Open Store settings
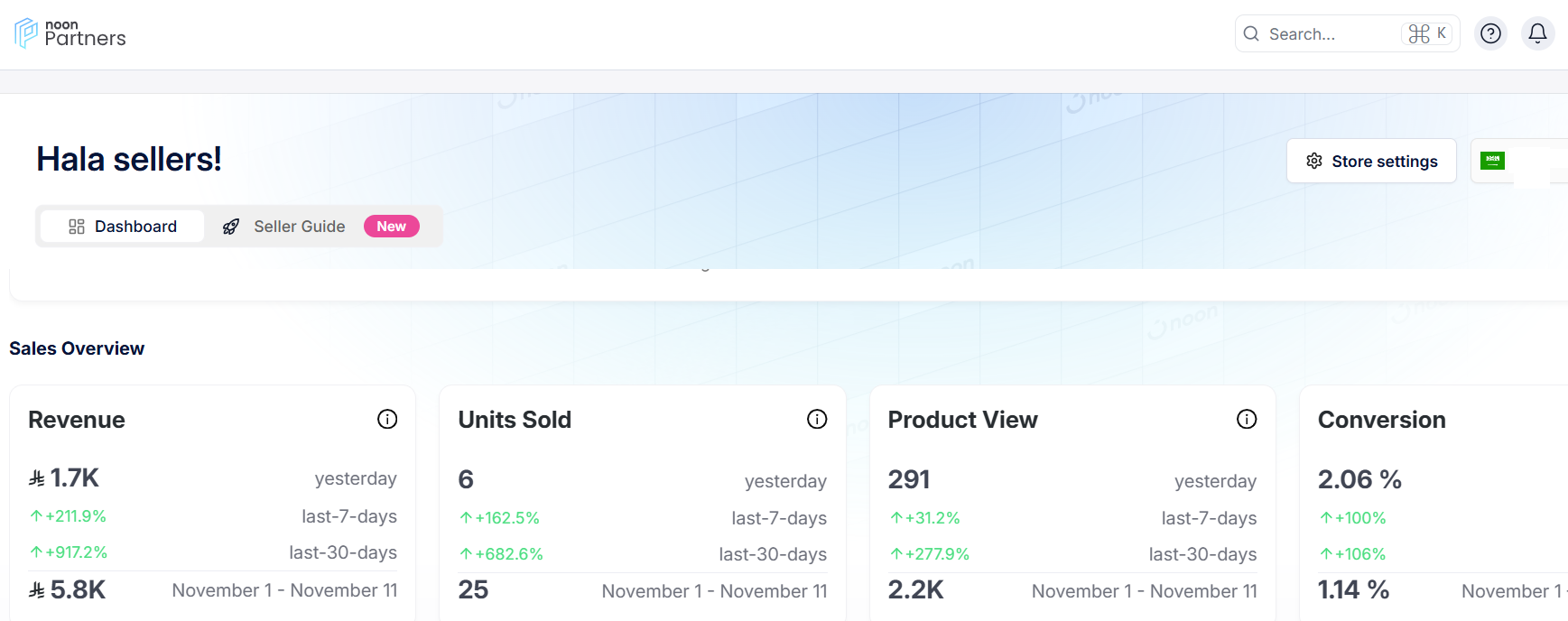 [1371, 160]
